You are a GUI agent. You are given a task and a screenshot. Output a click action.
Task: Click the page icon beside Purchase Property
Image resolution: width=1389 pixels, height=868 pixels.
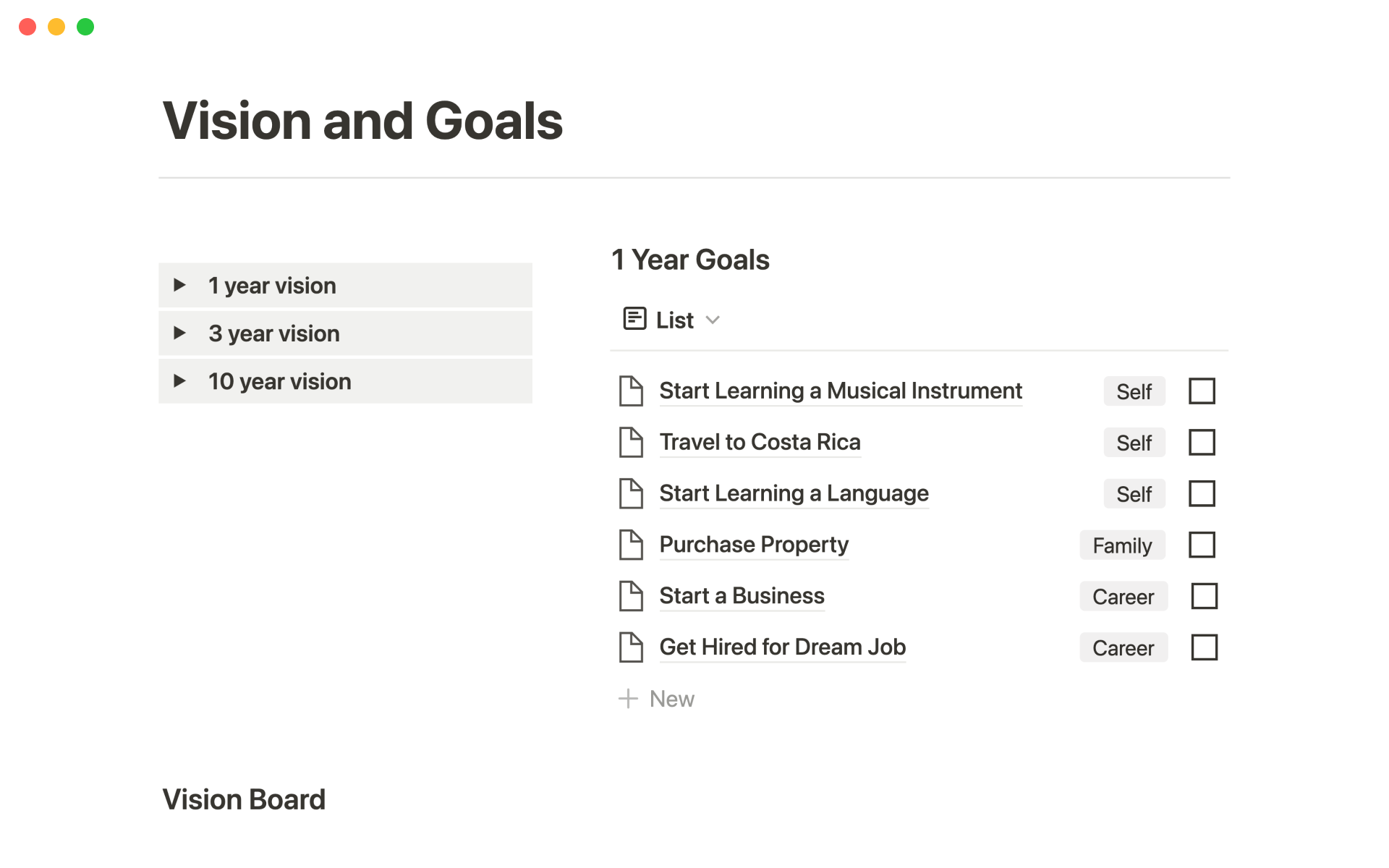click(631, 545)
